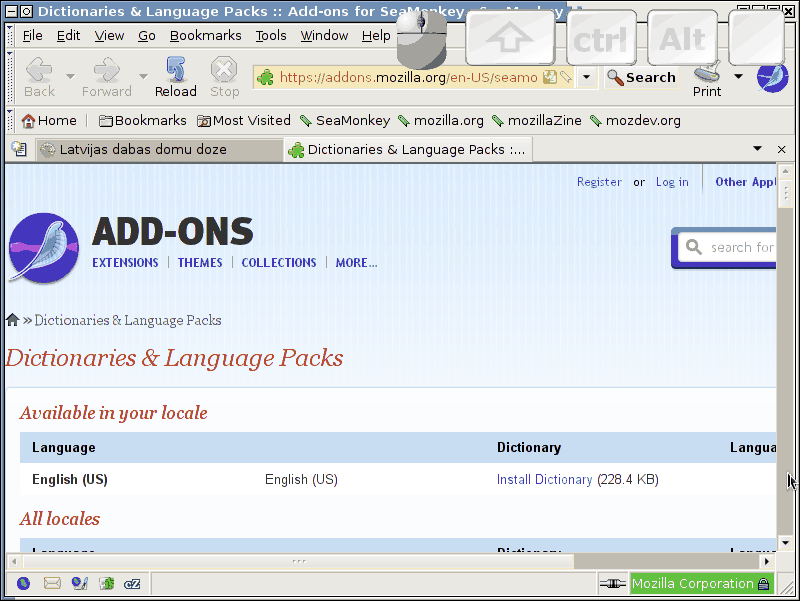Click the vertical scrollbar down arrow
Viewport: 800px width, 601px height.
point(785,543)
